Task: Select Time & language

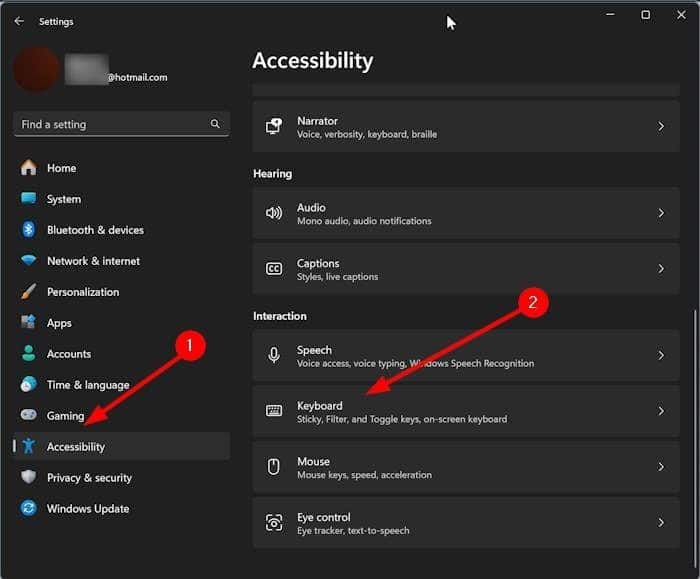Action: 121,384
